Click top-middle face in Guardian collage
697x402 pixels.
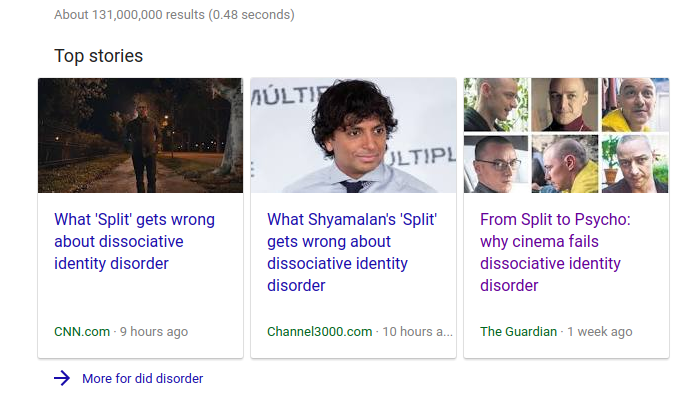tap(565, 104)
